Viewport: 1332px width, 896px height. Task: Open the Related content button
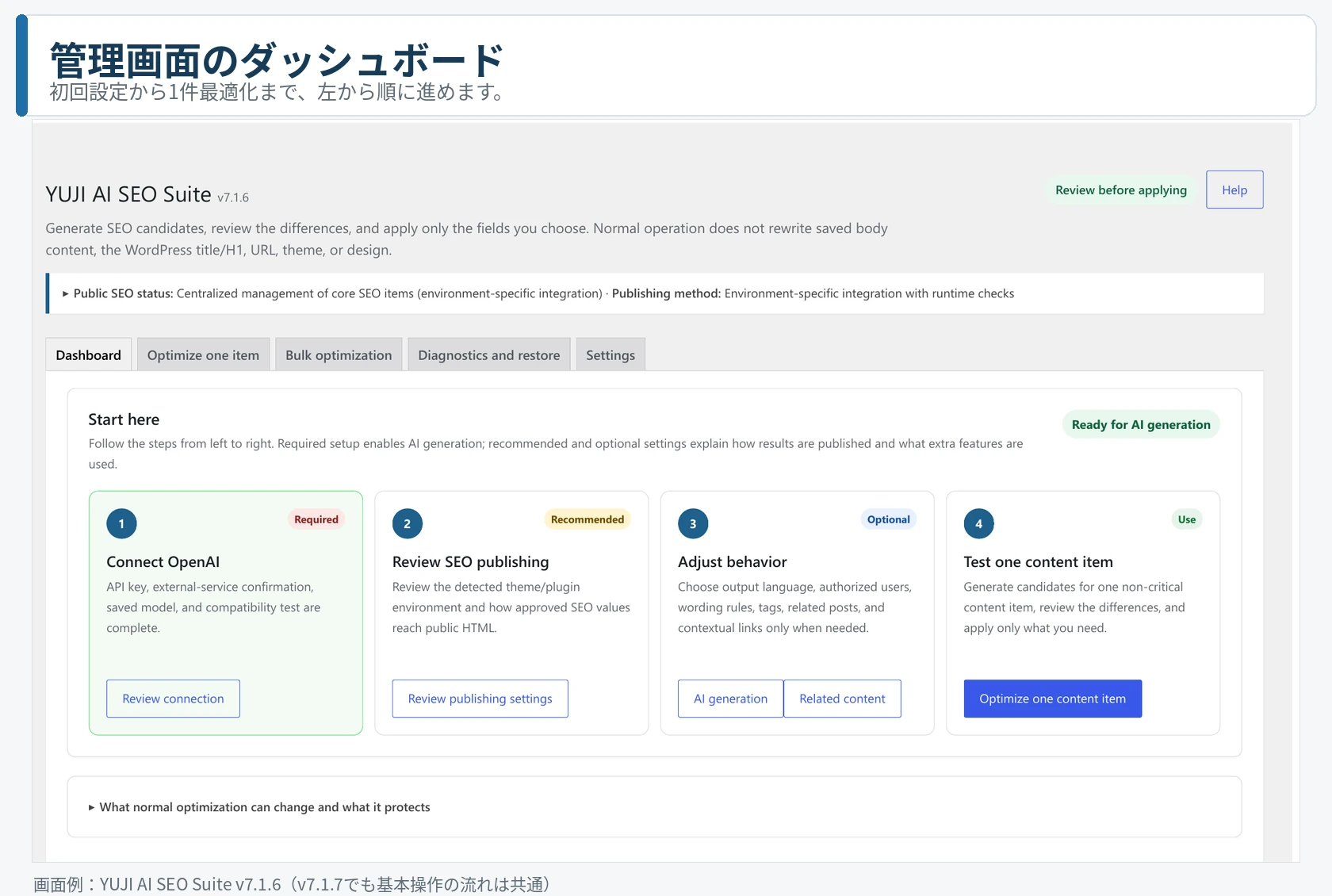pos(842,699)
